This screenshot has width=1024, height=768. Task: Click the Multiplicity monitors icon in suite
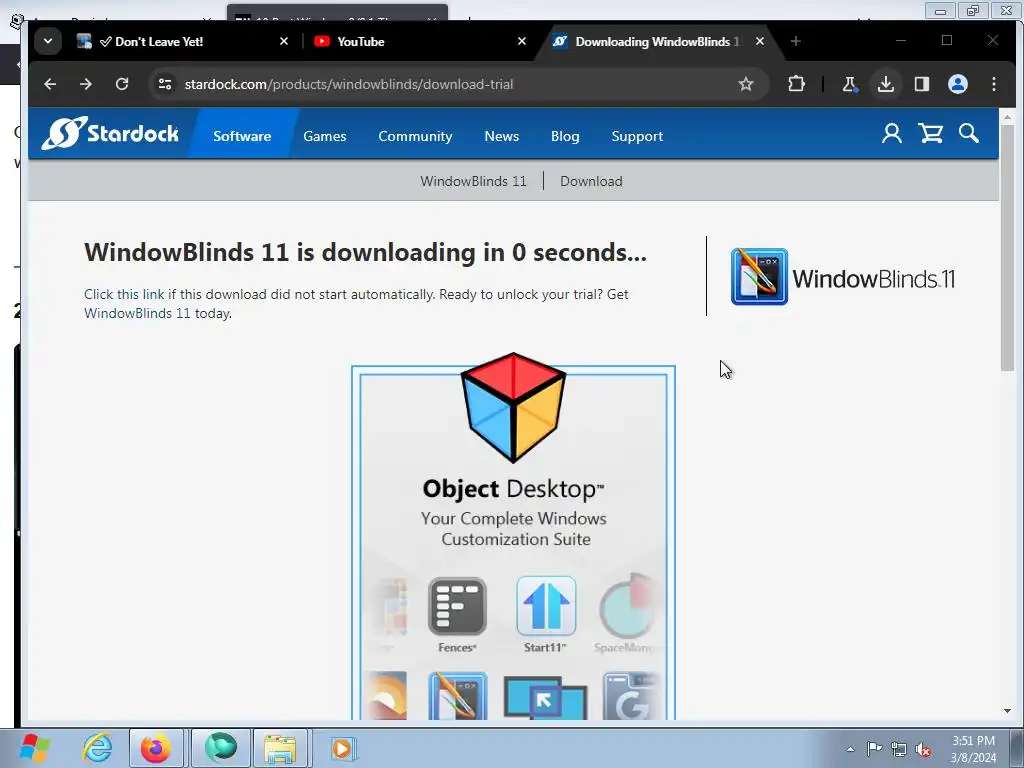point(545,697)
